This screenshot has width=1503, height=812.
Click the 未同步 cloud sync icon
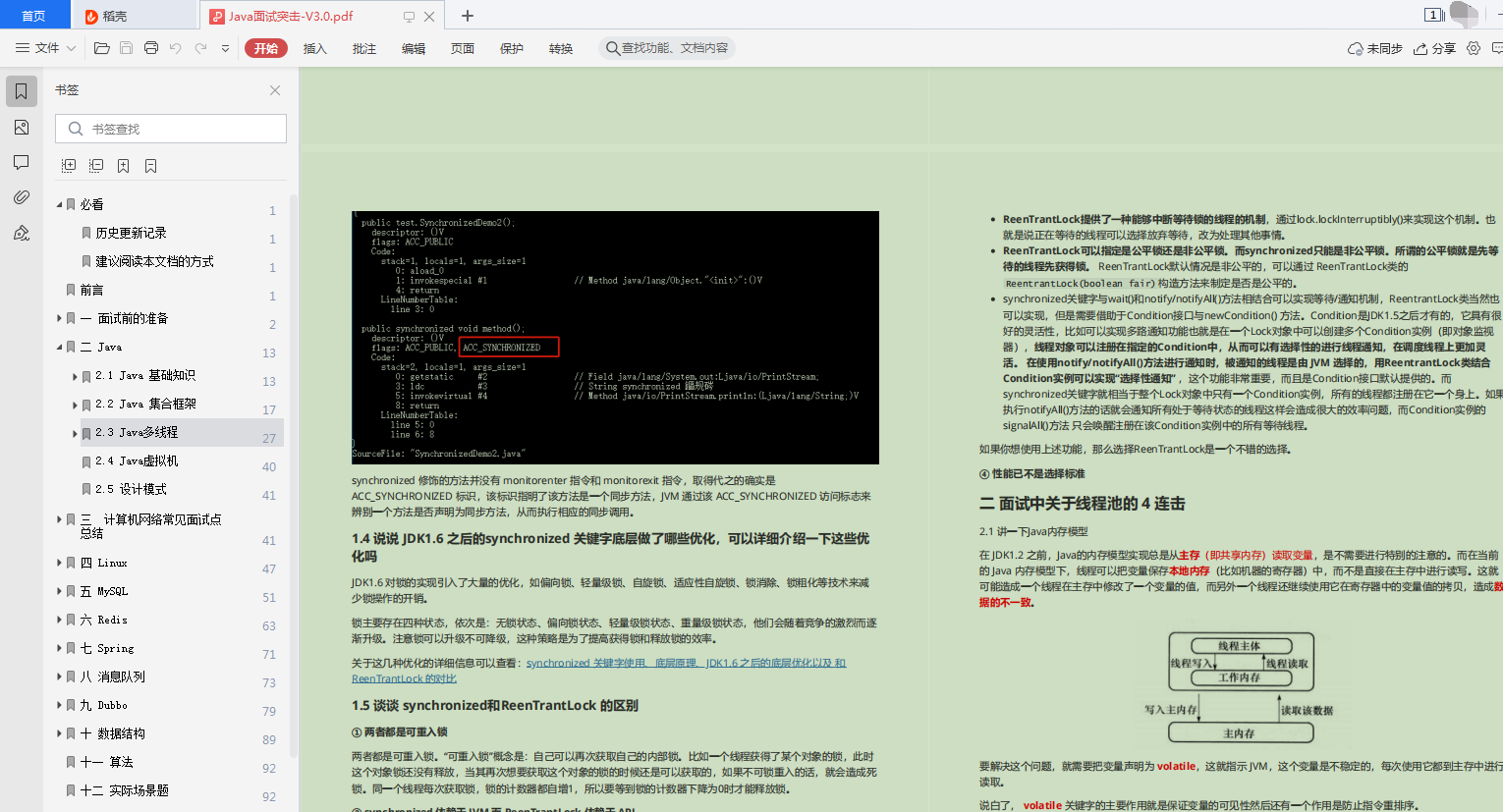(1375, 48)
